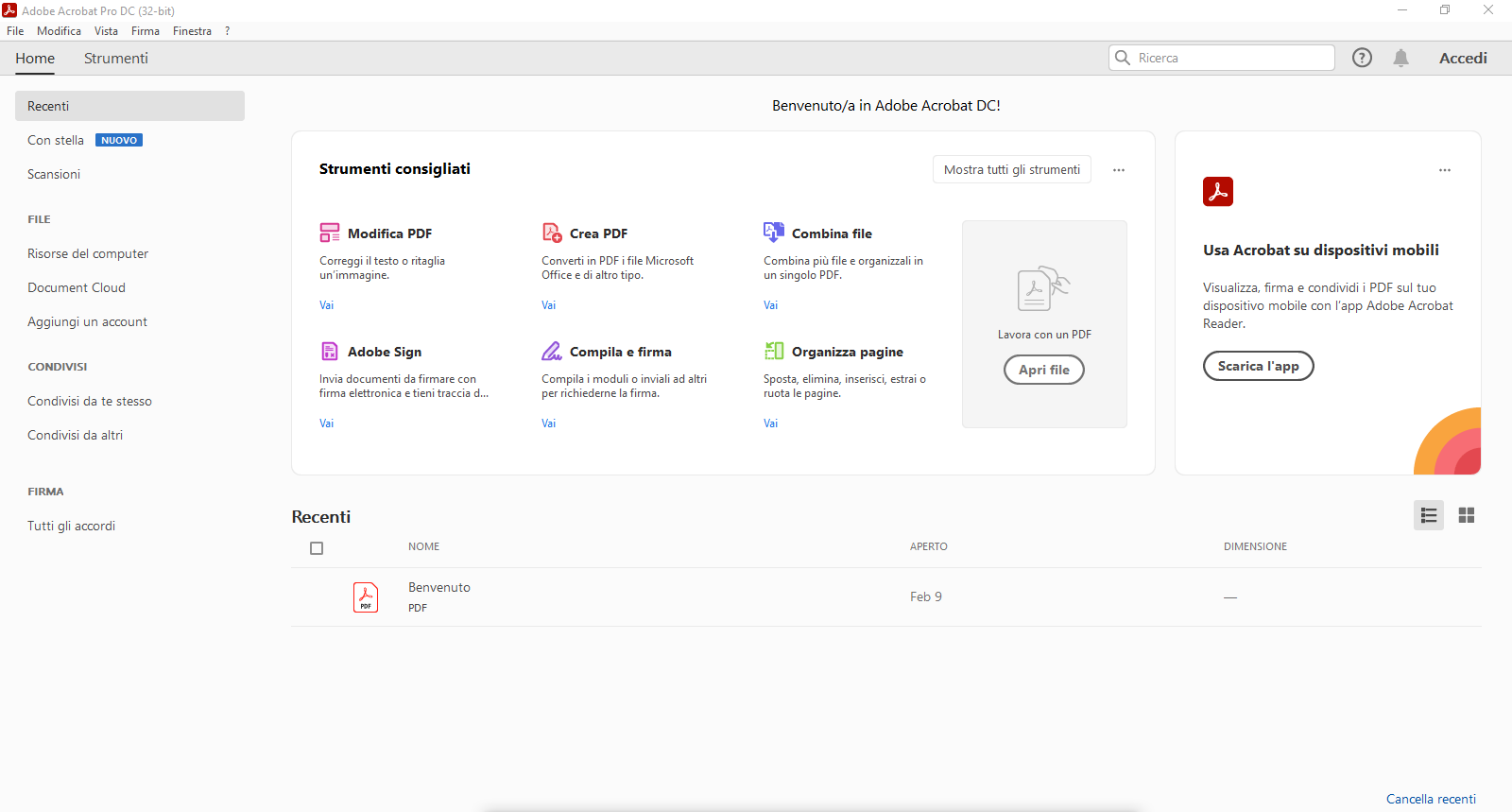Click the search magnifier icon

pos(1123,58)
